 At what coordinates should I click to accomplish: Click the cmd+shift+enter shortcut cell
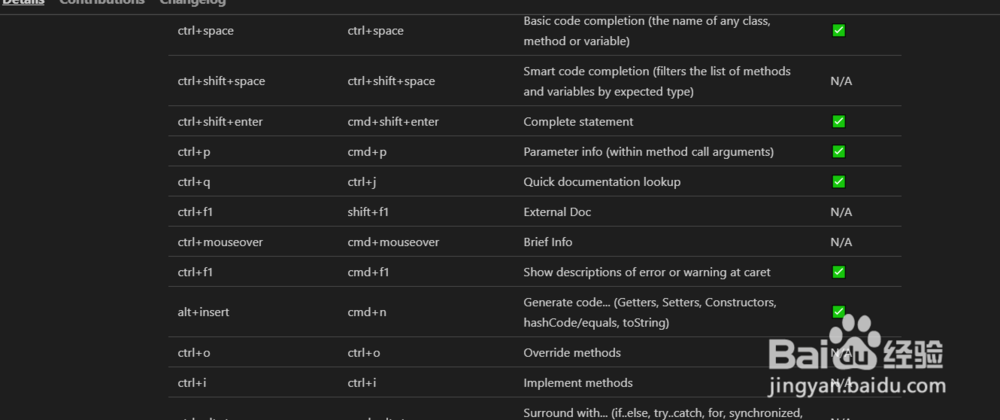[393, 122]
